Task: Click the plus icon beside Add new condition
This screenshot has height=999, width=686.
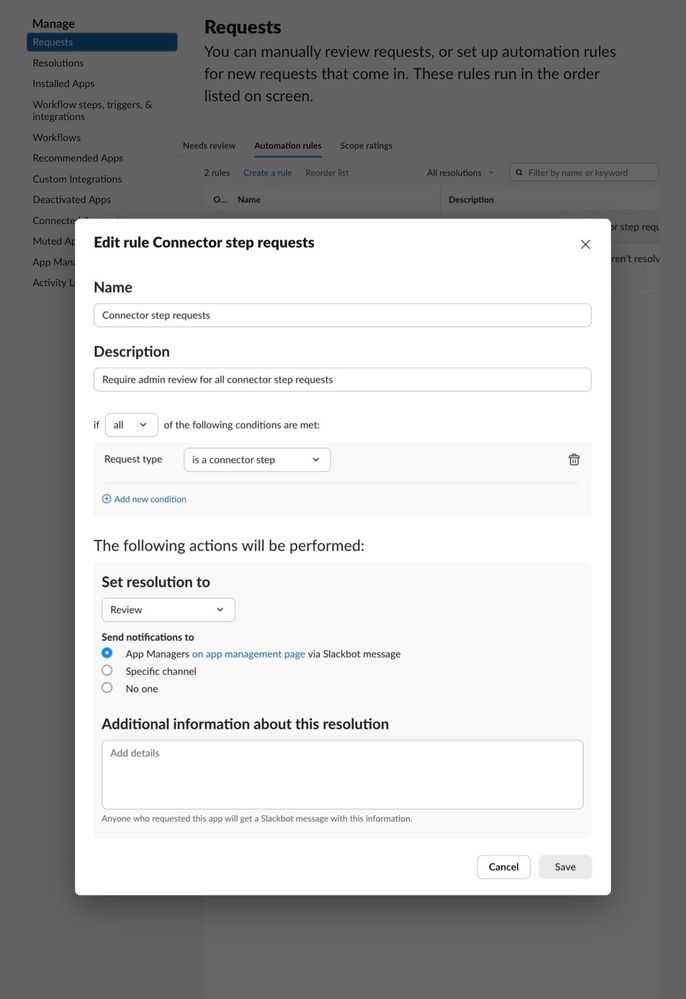Action: point(106,499)
